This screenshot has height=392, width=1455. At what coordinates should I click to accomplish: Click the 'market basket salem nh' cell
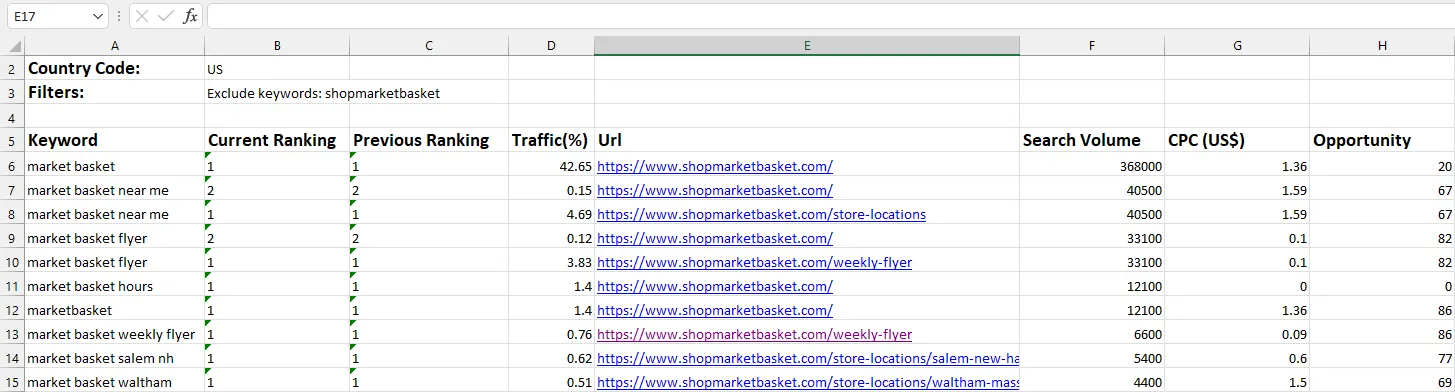pos(115,358)
